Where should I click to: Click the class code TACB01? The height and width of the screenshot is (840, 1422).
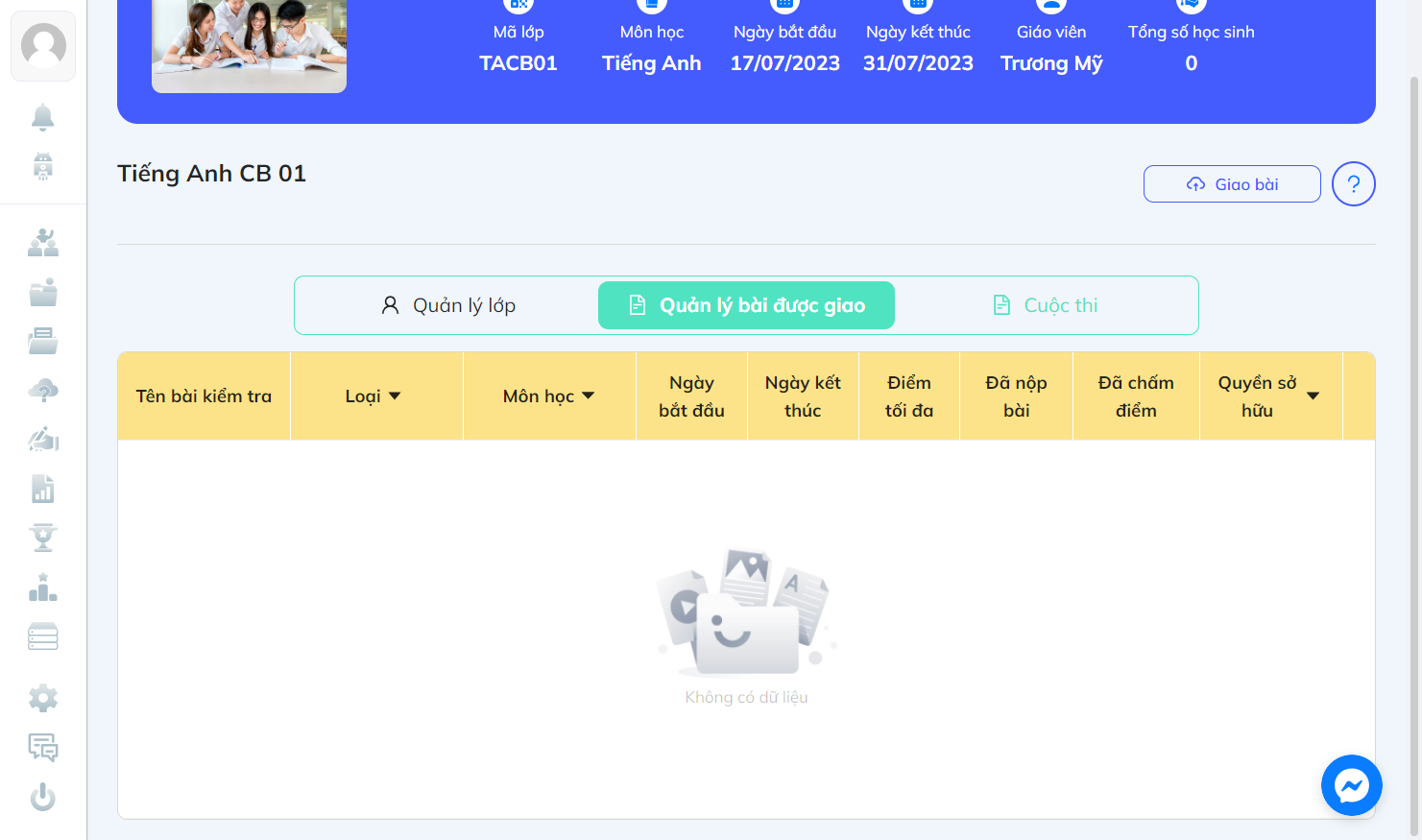pos(518,63)
